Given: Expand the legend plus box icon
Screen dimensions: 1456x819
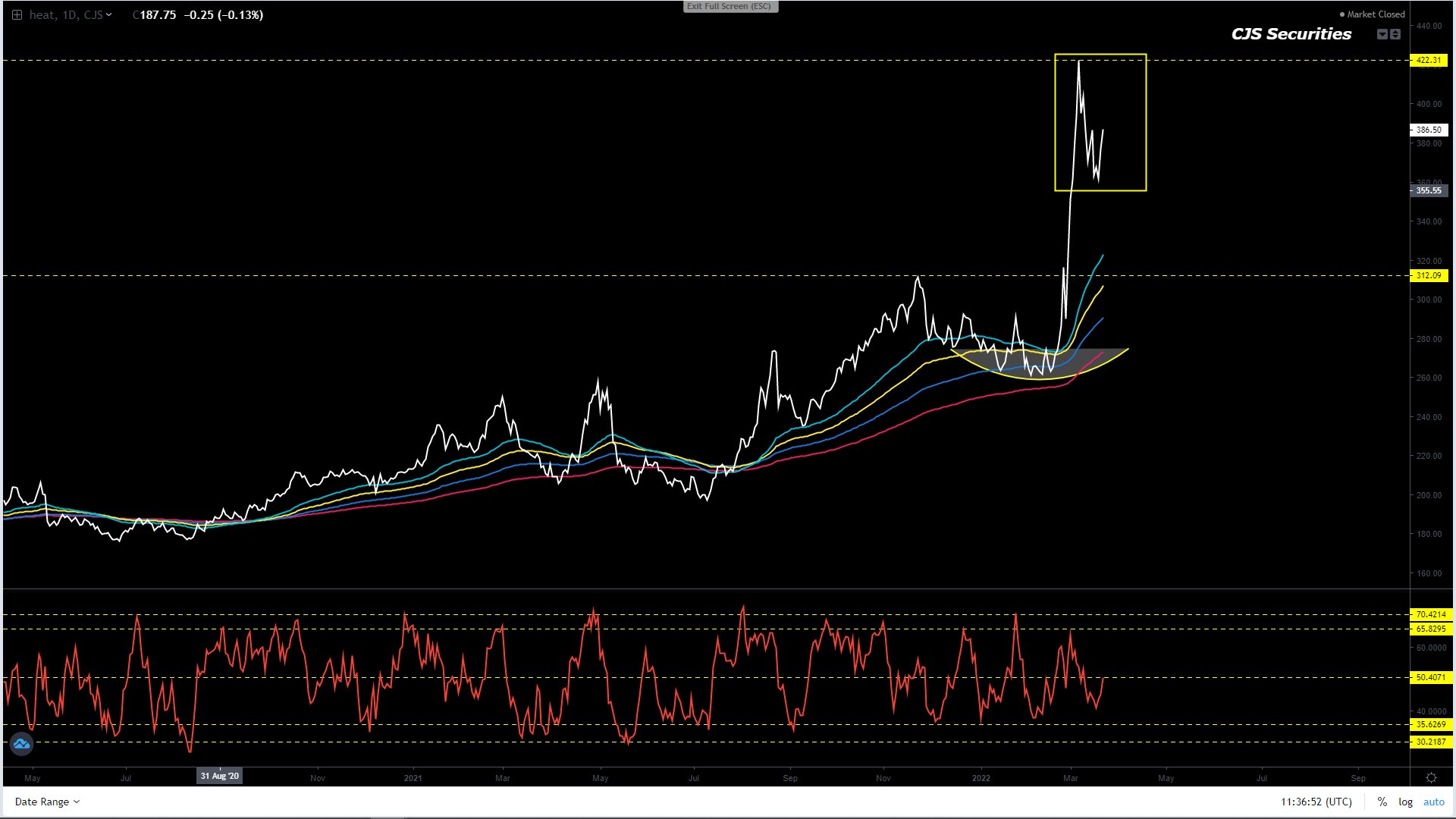Looking at the screenshot, I should click(17, 15).
